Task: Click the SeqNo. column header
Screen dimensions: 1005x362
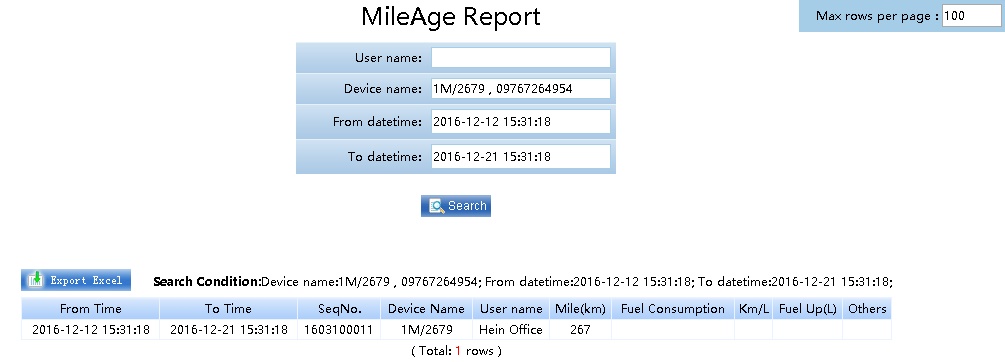Action: pyautogui.click(x=339, y=309)
